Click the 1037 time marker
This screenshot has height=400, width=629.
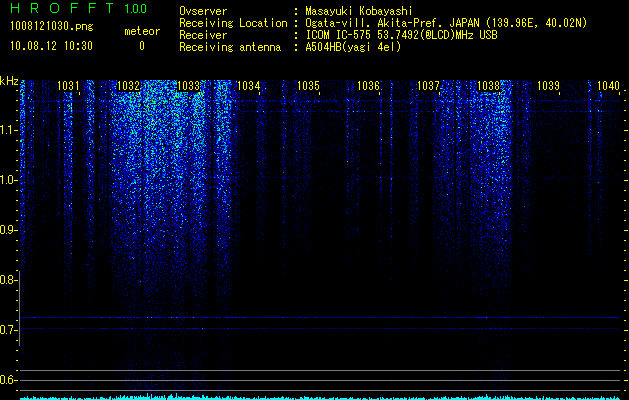(428, 85)
